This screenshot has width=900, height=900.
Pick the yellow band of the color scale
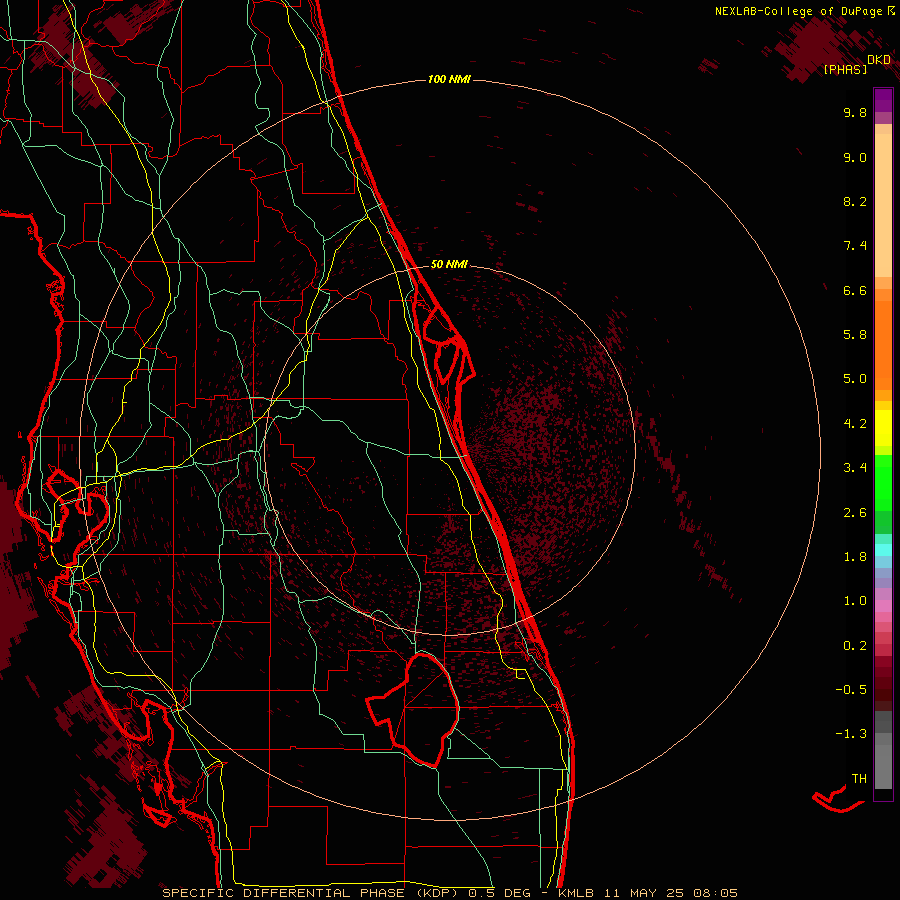click(x=883, y=427)
